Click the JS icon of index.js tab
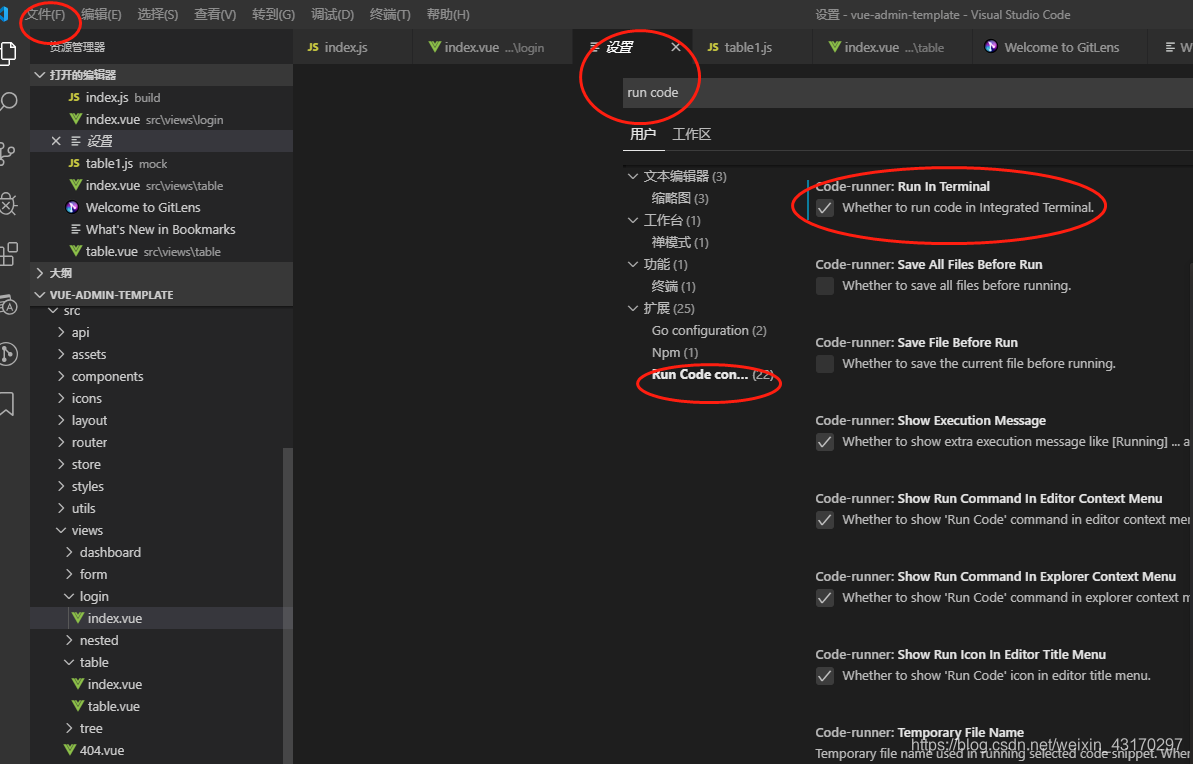This screenshot has width=1193, height=764. click(313, 47)
